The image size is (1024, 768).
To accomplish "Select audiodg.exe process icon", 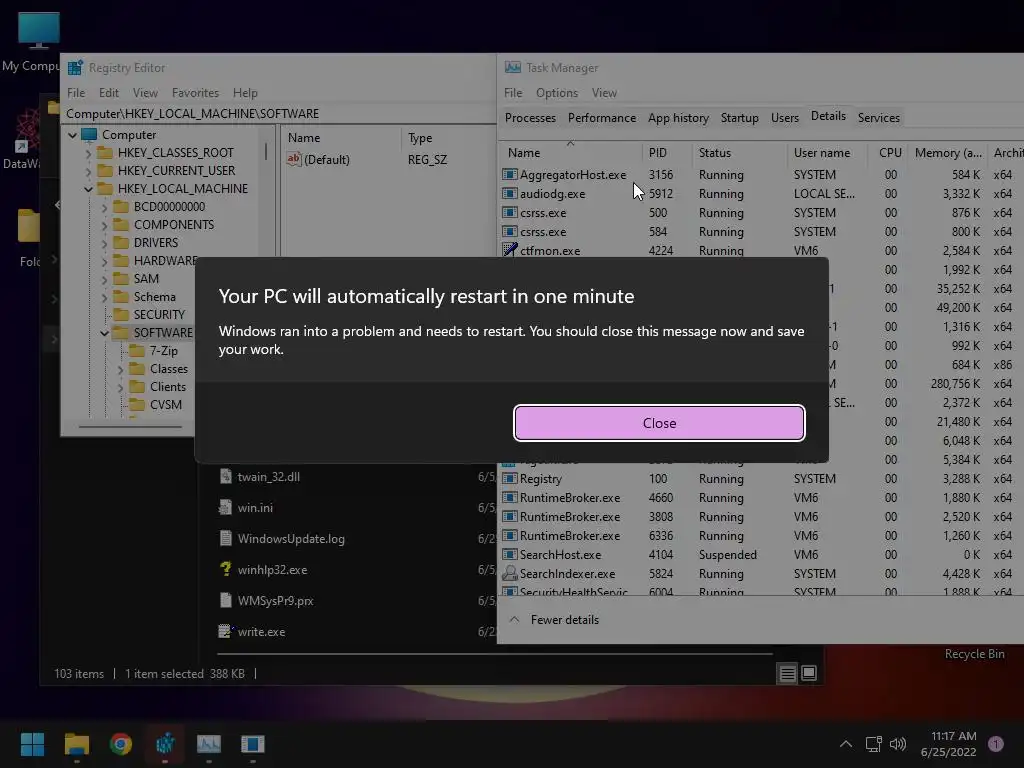I will pos(509,194).
